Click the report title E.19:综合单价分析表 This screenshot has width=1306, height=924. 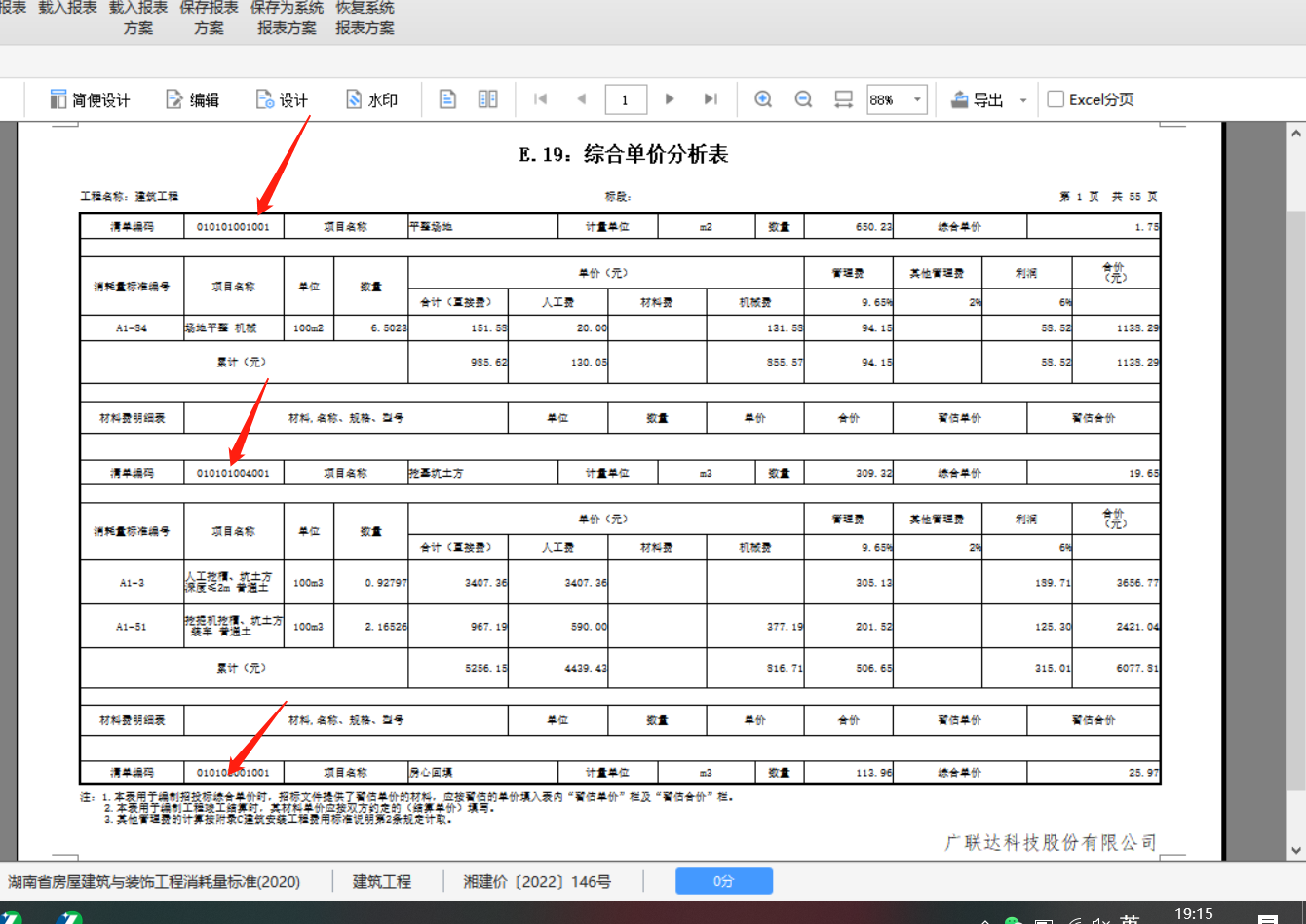[624, 154]
